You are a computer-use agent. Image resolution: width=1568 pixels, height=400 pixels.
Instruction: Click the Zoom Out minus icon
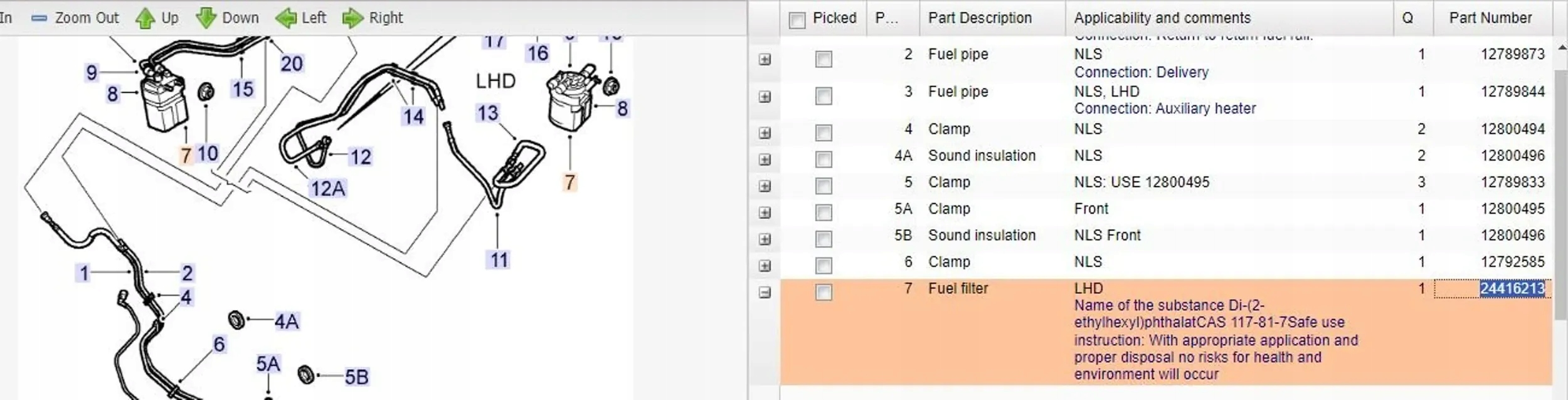pos(39,18)
